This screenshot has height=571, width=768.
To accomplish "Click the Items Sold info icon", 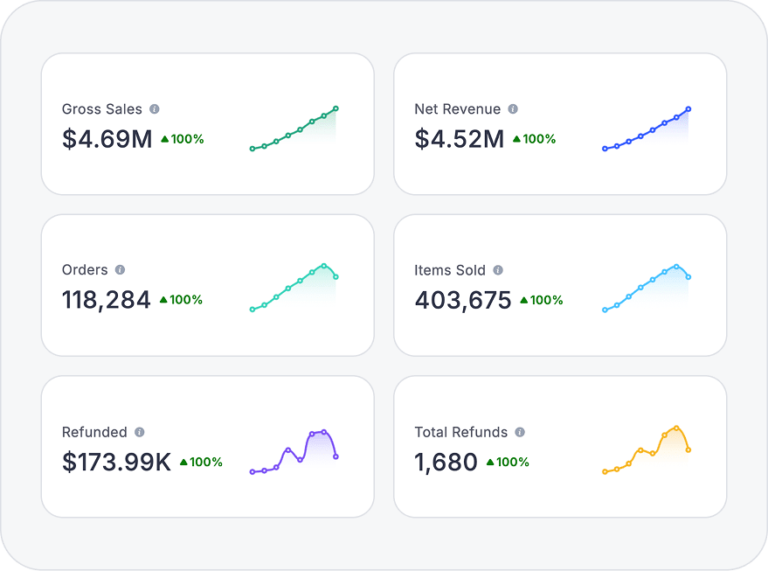I will point(498,270).
